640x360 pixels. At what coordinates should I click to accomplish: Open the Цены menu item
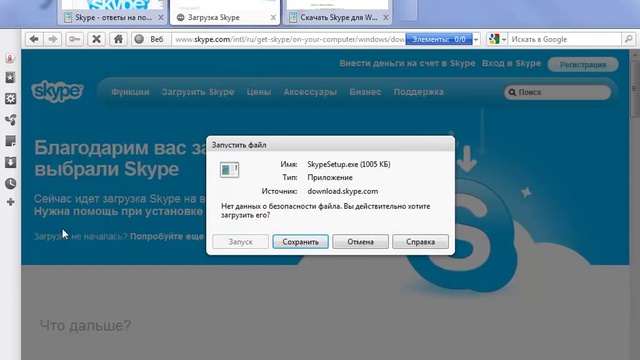[259, 92]
